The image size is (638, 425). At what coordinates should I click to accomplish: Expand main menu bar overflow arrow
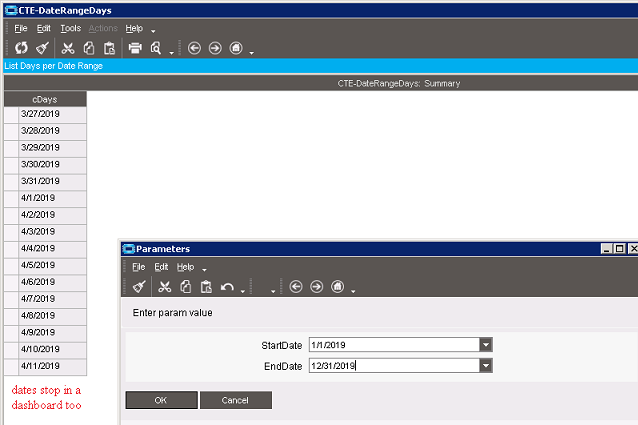click(153, 31)
